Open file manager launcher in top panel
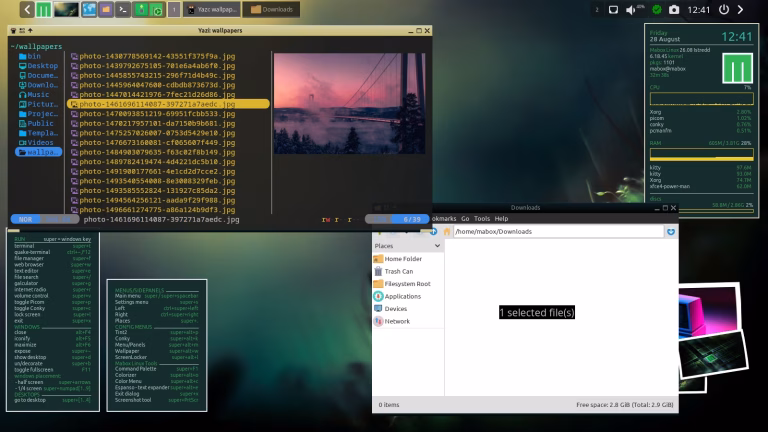This screenshot has width=768, height=432. pos(106,9)
